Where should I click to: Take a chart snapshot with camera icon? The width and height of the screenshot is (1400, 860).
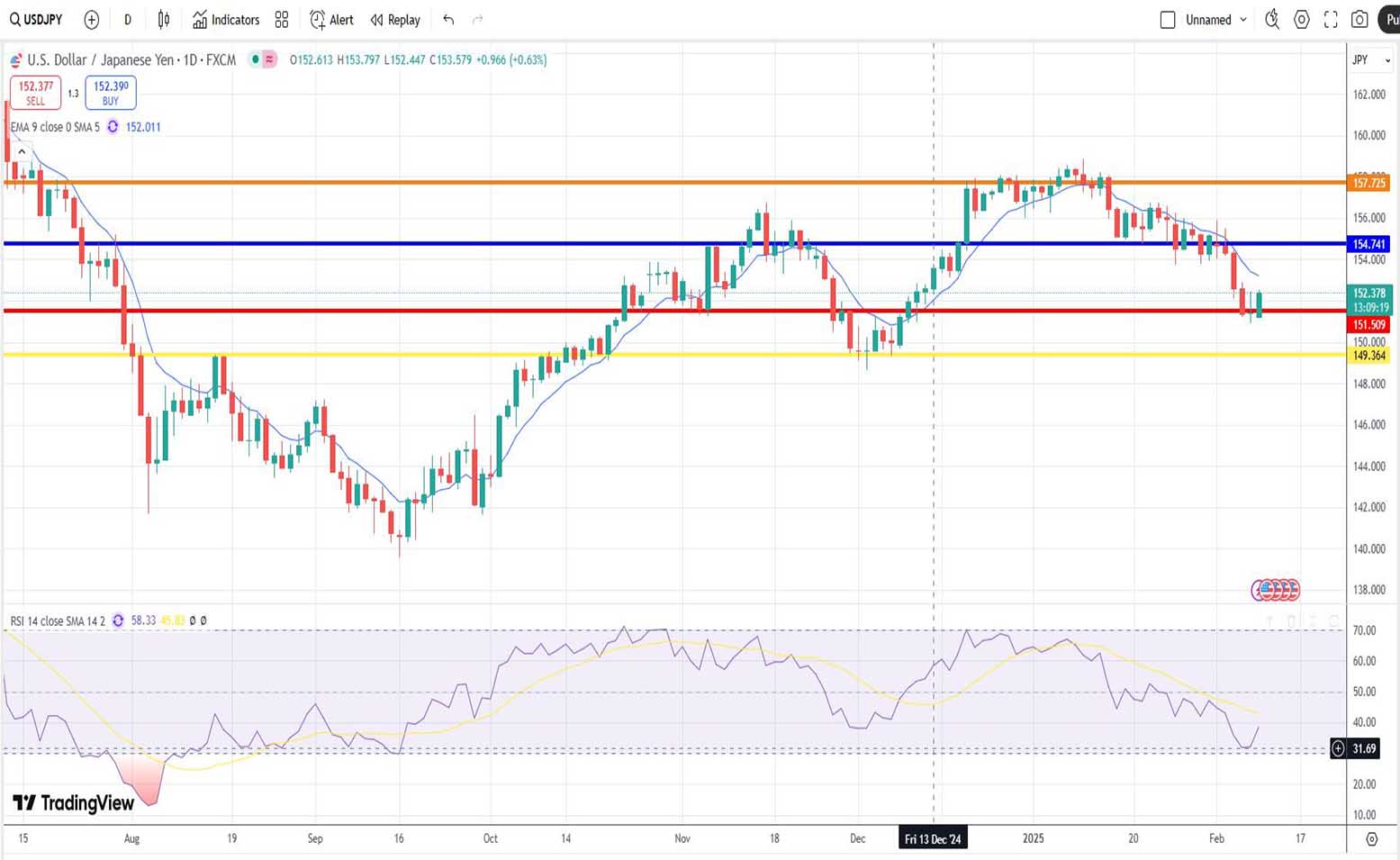[x=1359, y=19]
